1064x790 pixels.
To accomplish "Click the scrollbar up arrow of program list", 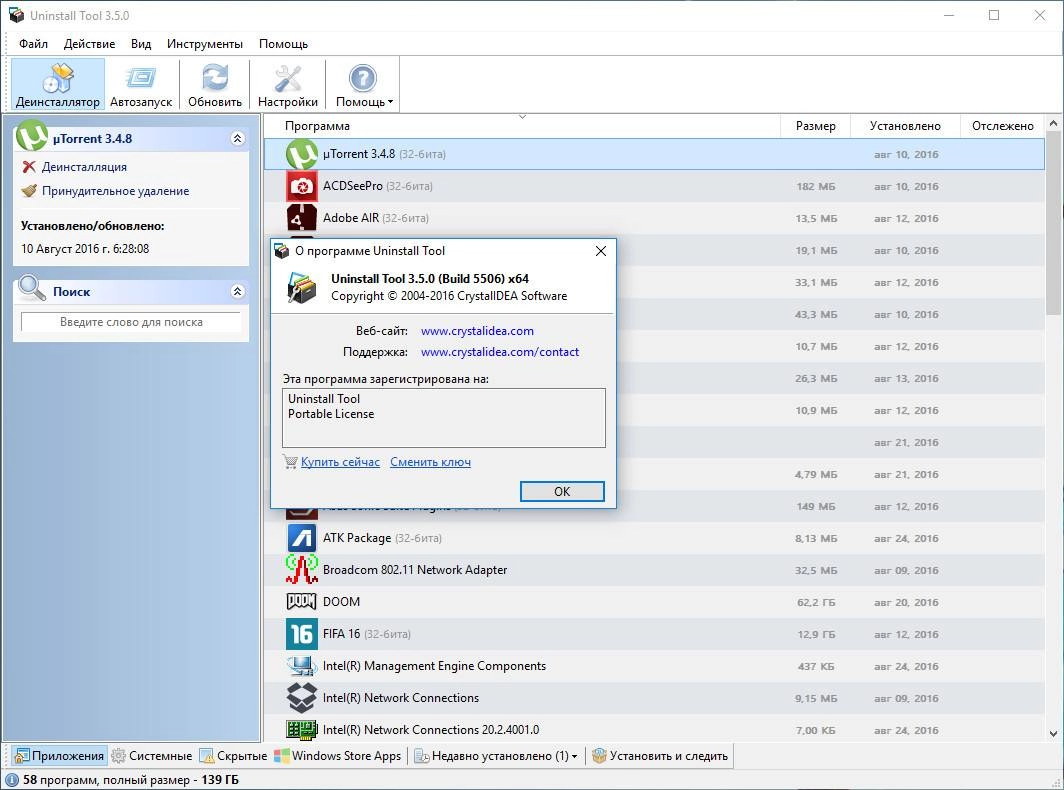I will pos(1053,124).
